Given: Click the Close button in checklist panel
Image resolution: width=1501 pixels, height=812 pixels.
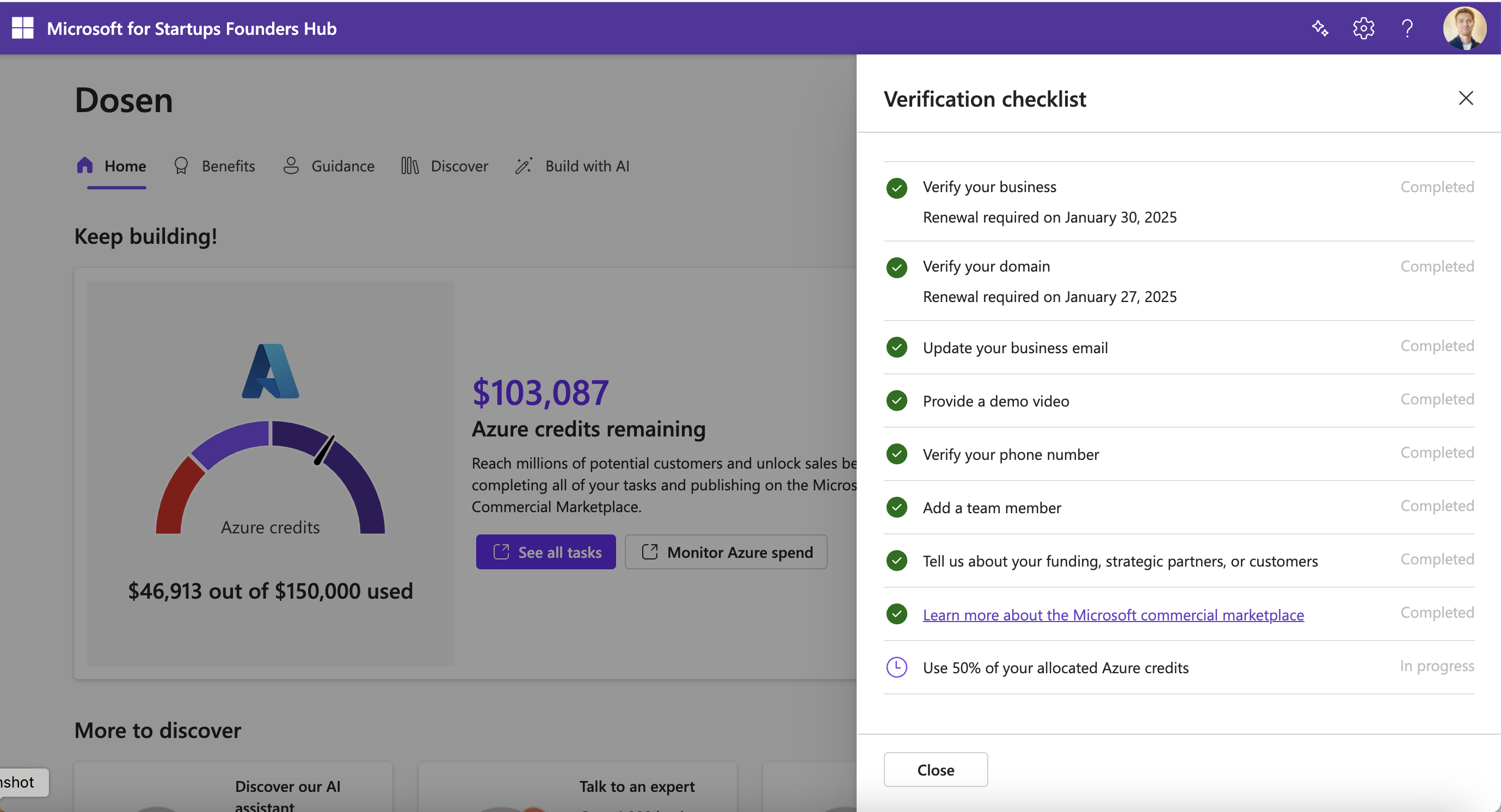Looking at the screenshot, I should click(935, 770).
